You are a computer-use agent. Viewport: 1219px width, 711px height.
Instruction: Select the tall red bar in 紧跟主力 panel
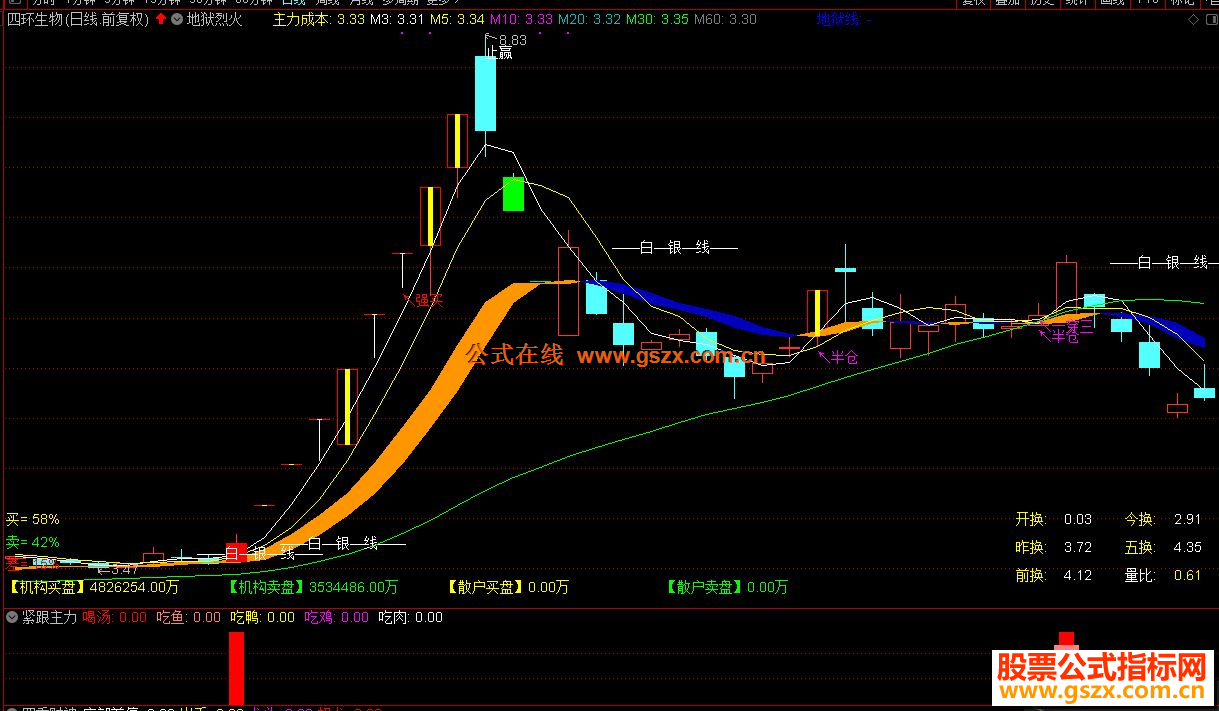pyautogui.click(x=236, y=668)
